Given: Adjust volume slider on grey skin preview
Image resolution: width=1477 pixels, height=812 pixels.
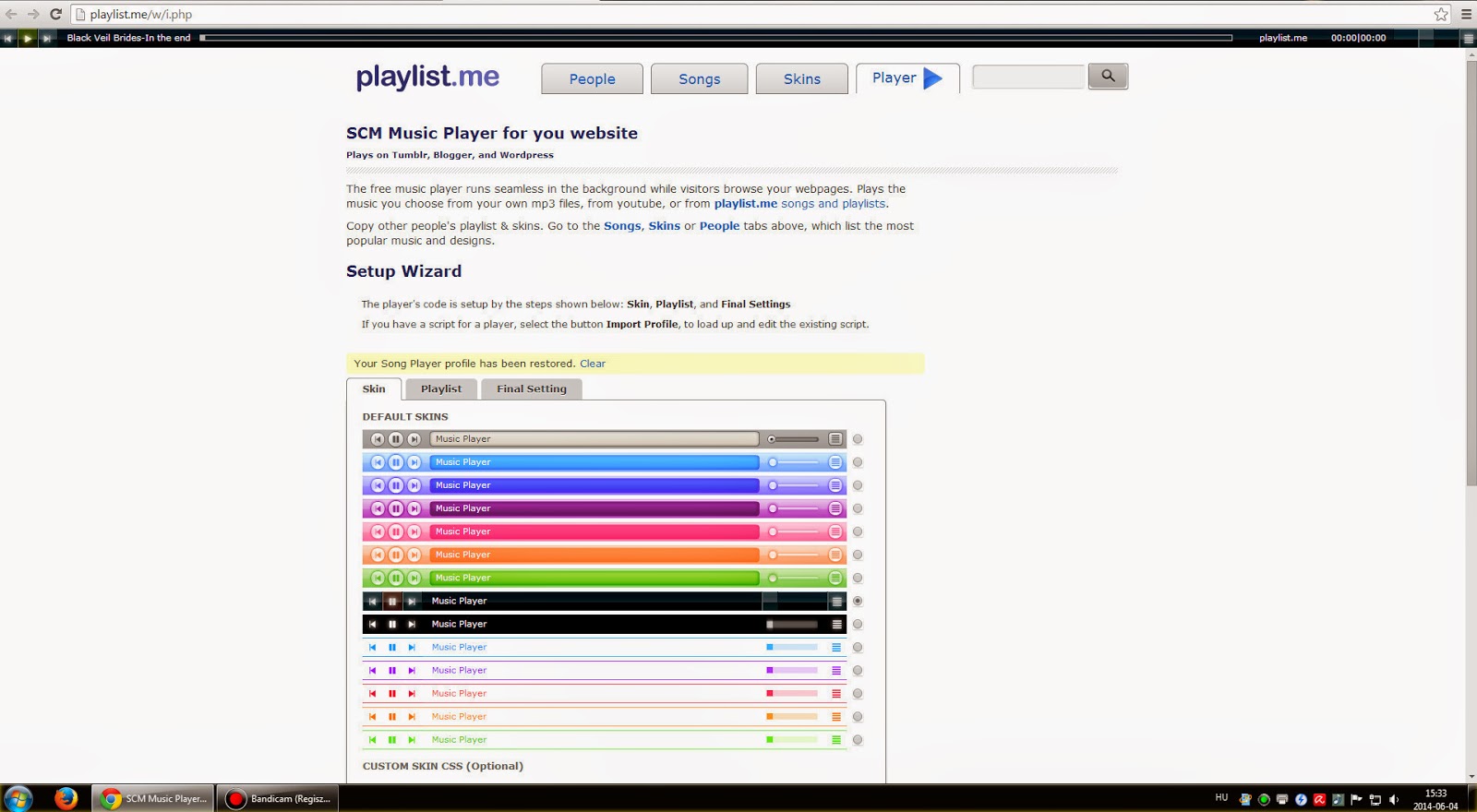Looking at the screenshot, I should pyautogui.click(x=793, y=439).
